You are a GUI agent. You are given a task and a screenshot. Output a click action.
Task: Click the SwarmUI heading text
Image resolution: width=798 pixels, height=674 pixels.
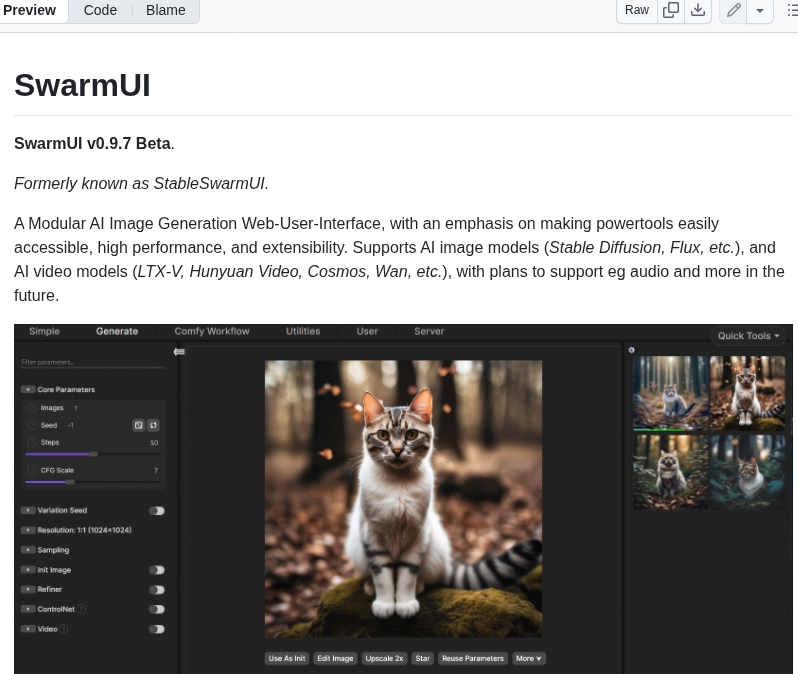point(82,85)
